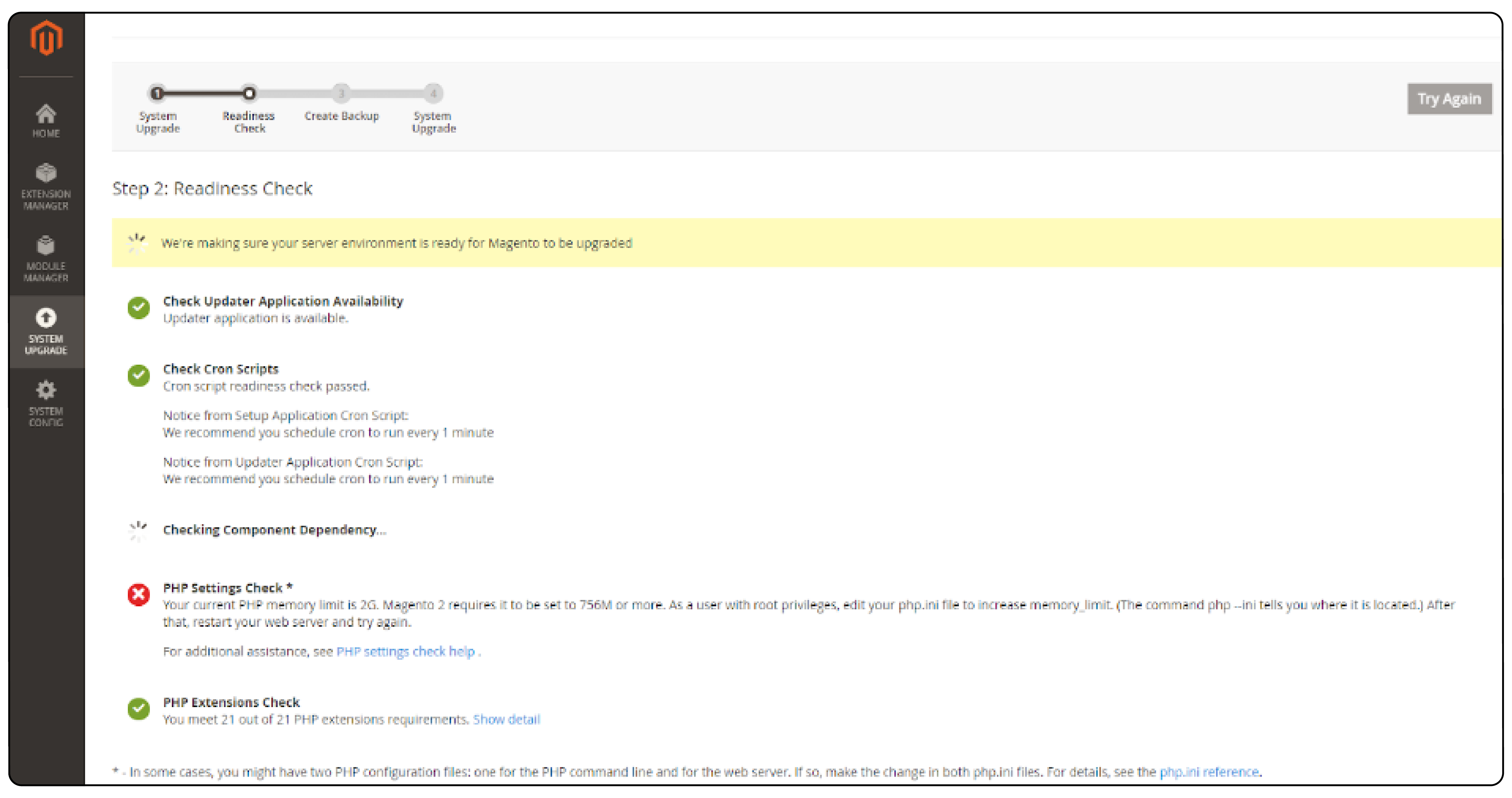Open Module Manager from the sidebar
Screen dimensions: 1512x798
click(x=46, y=259)
